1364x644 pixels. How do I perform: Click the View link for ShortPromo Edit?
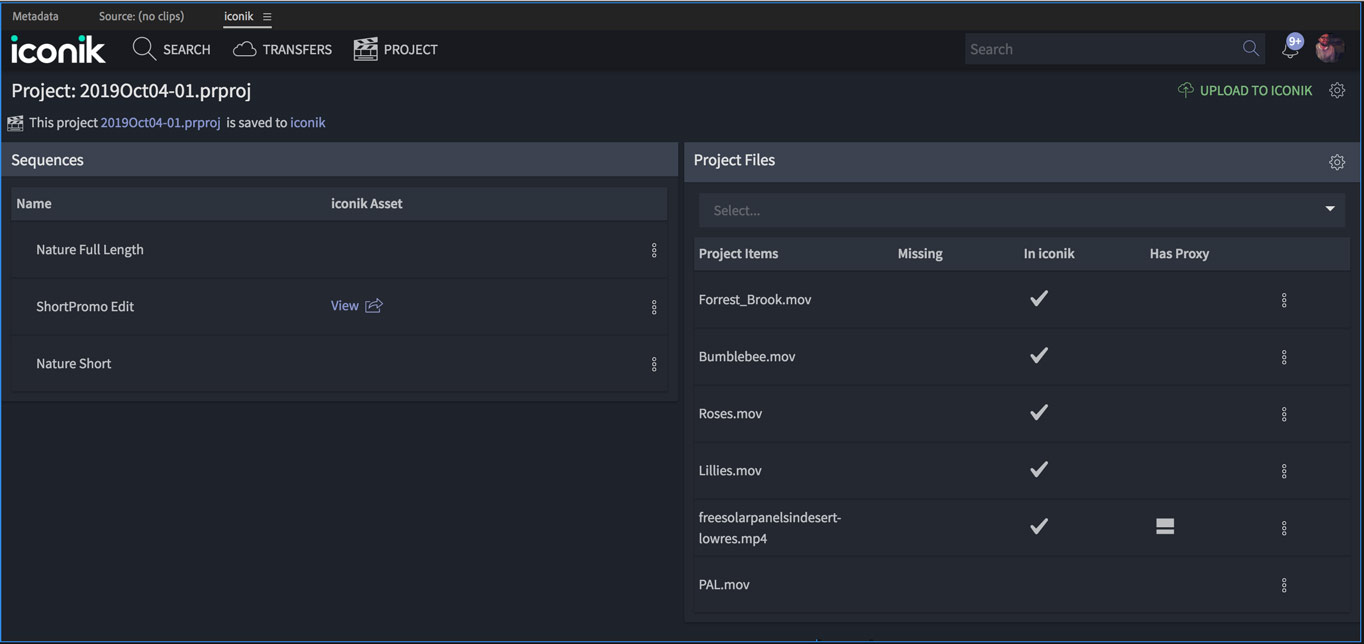344,305
